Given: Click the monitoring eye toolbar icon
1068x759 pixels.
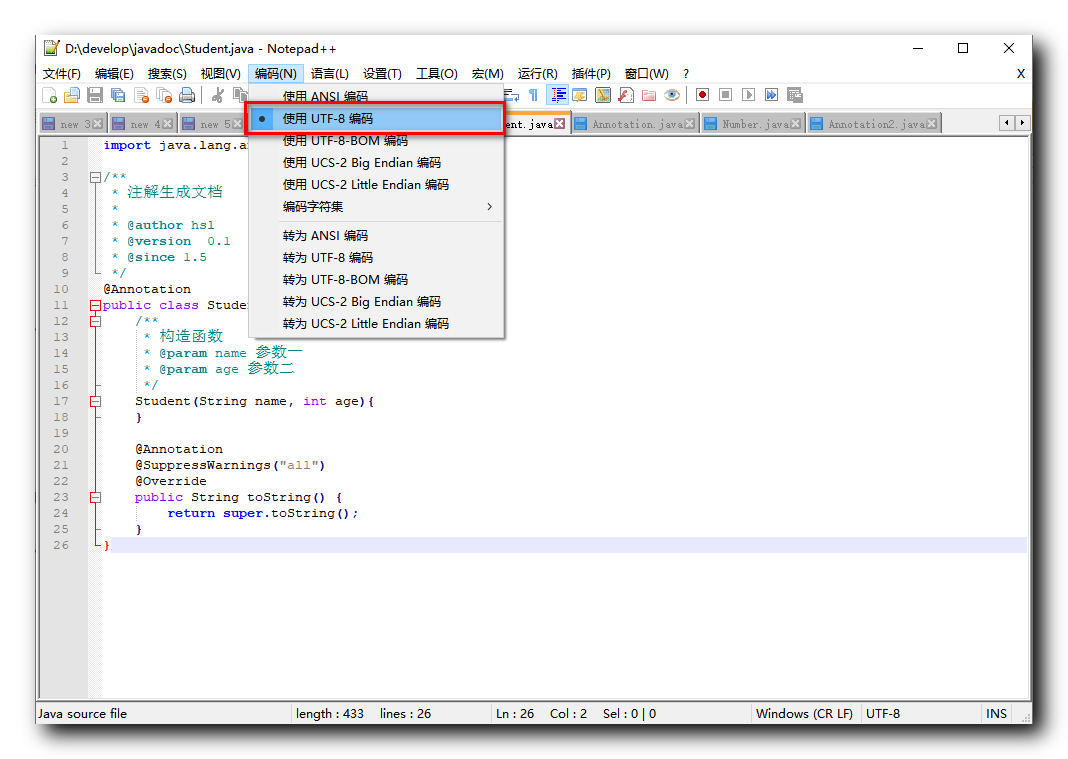Looking at the screenshot, I should tap(672, 95).
